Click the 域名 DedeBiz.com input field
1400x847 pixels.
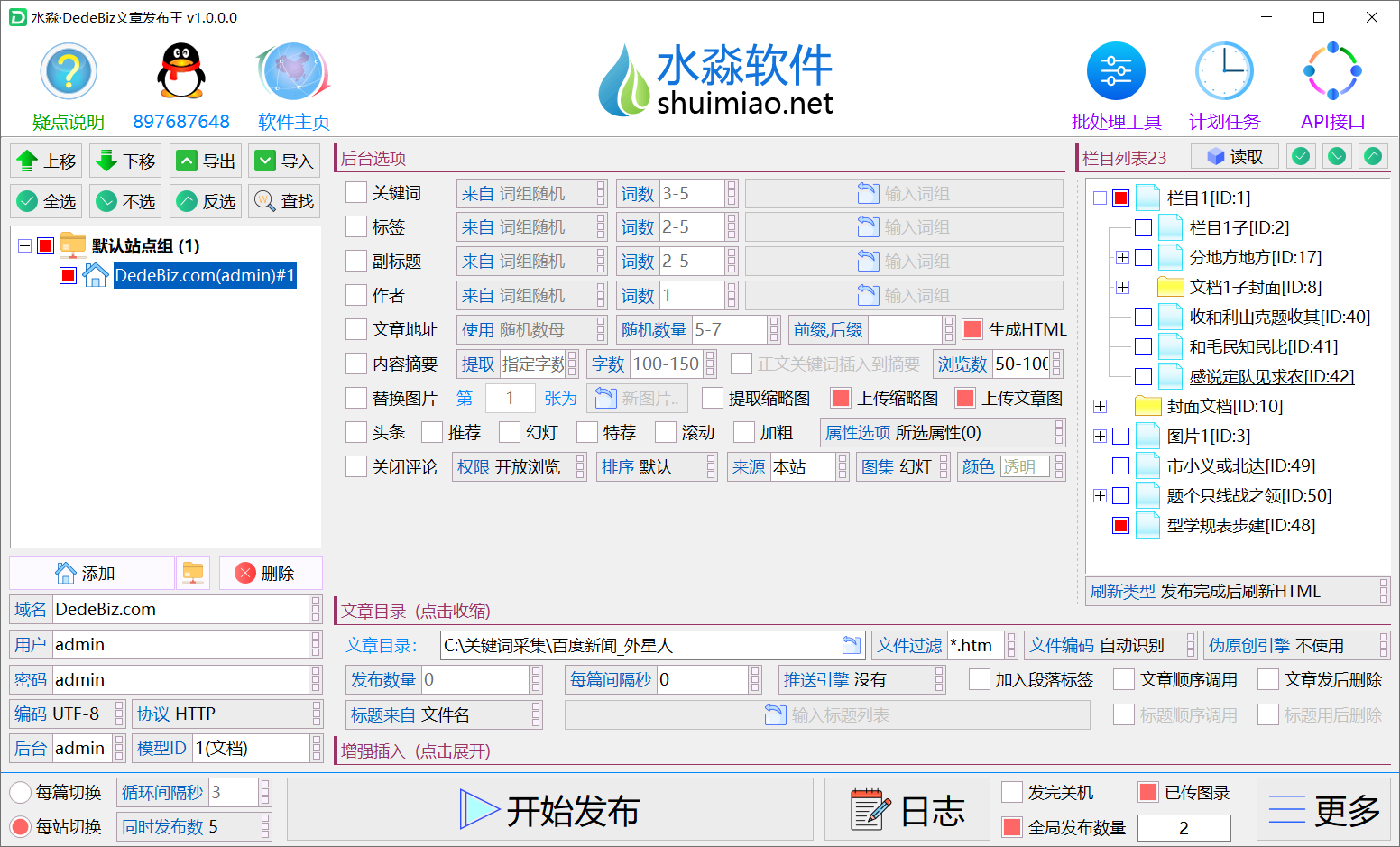[181, 610]
